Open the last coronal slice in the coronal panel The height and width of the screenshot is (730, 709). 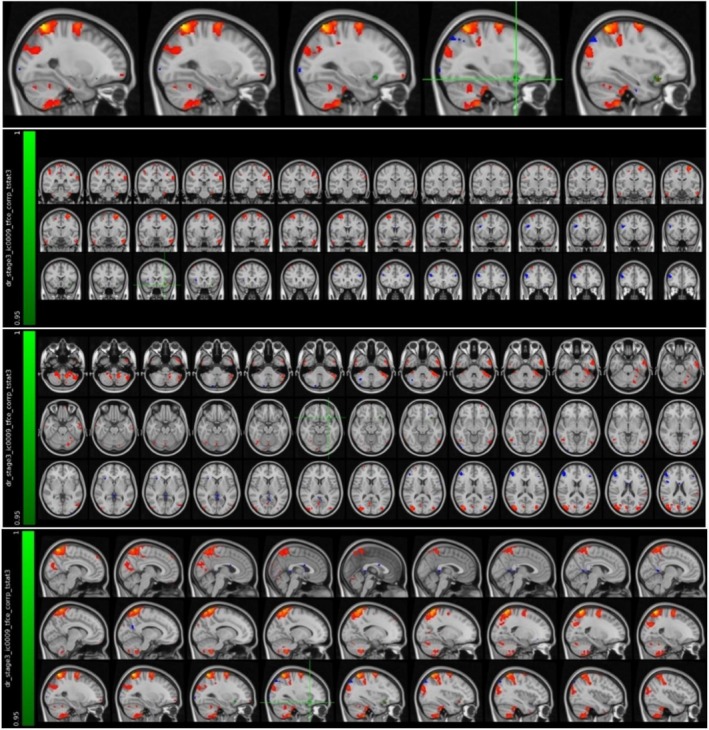(x=682, y=279)
